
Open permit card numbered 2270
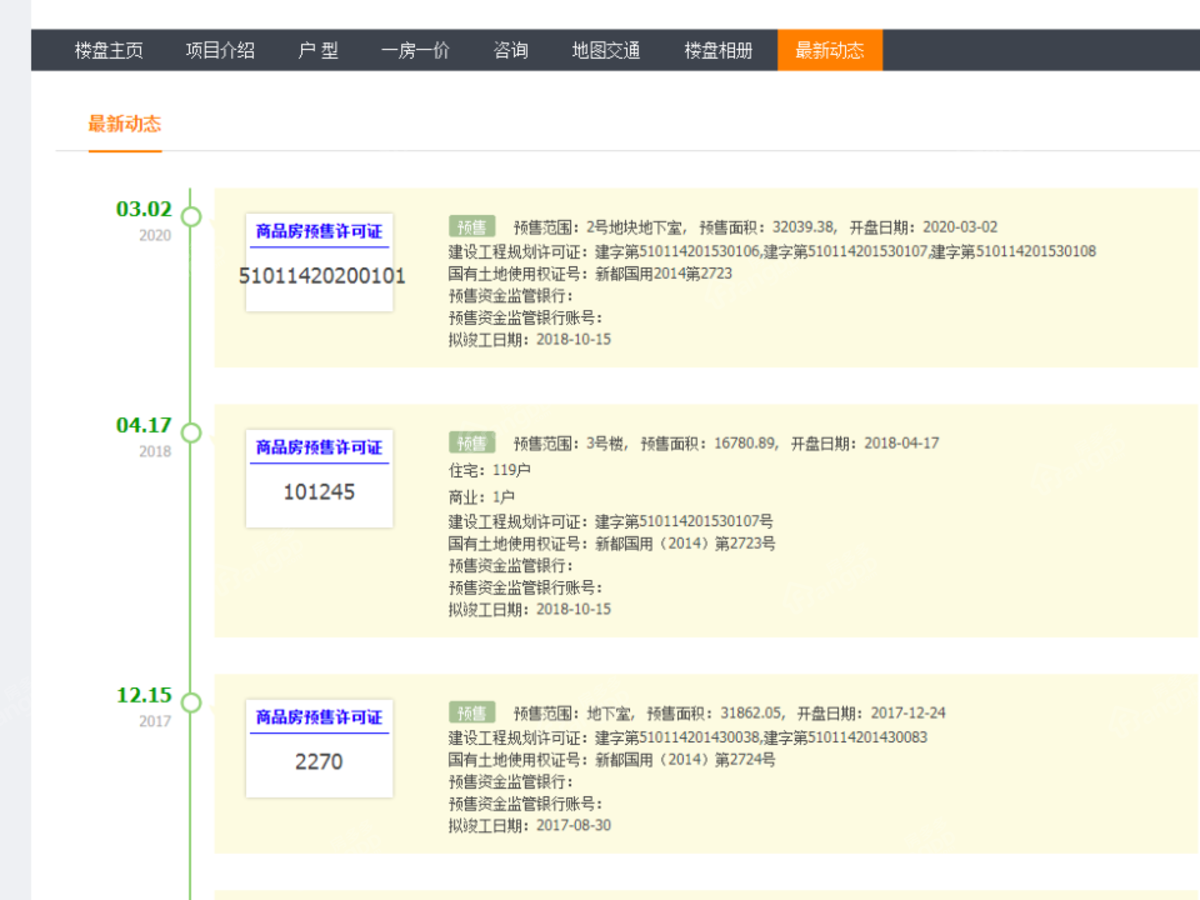point(319,748)
